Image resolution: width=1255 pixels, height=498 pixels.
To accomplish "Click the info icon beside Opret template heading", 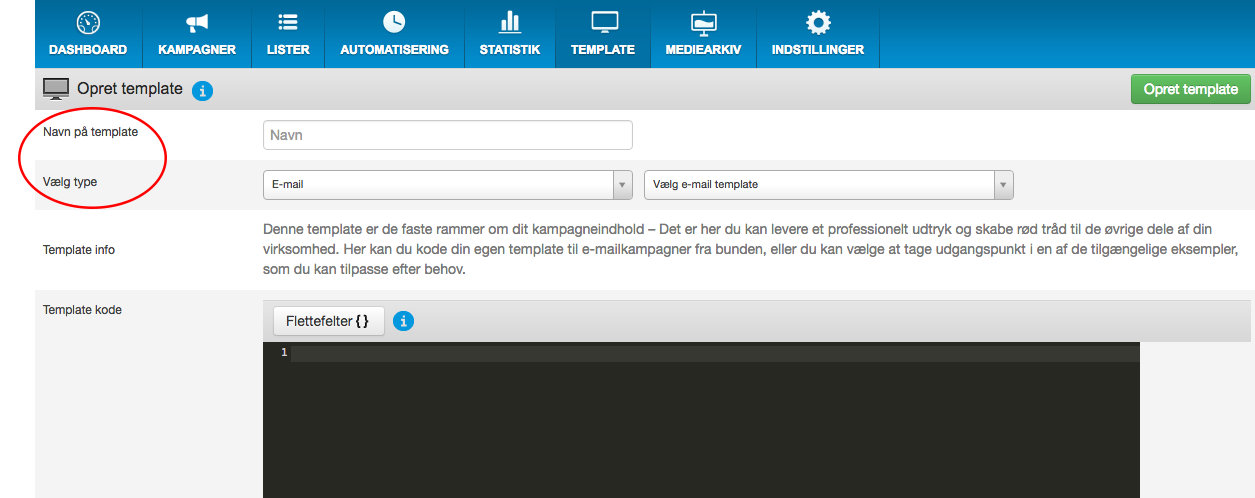I will [x=202, y=91].
